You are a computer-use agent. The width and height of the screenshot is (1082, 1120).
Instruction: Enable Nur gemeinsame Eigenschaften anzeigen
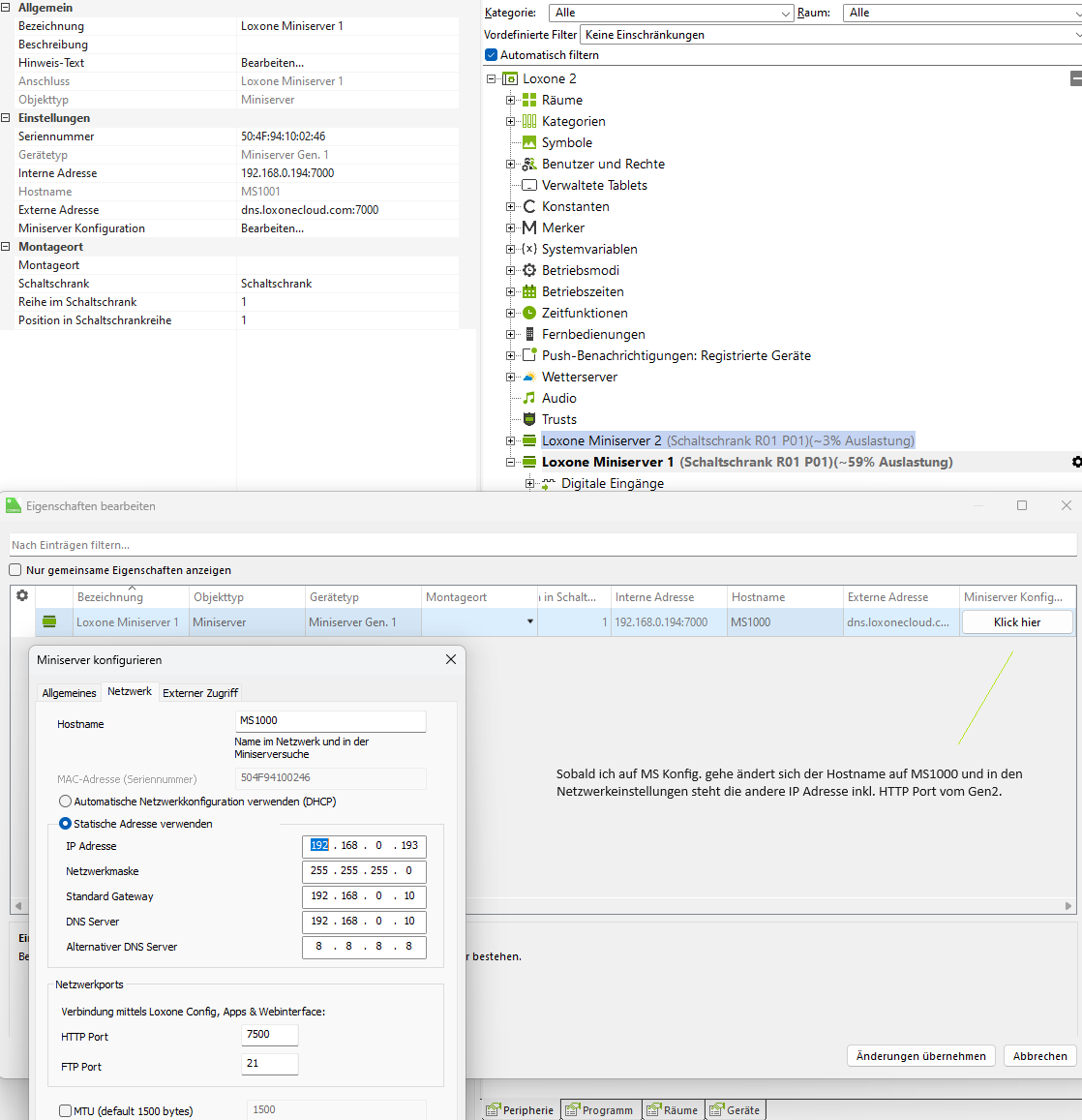point(15,570)
